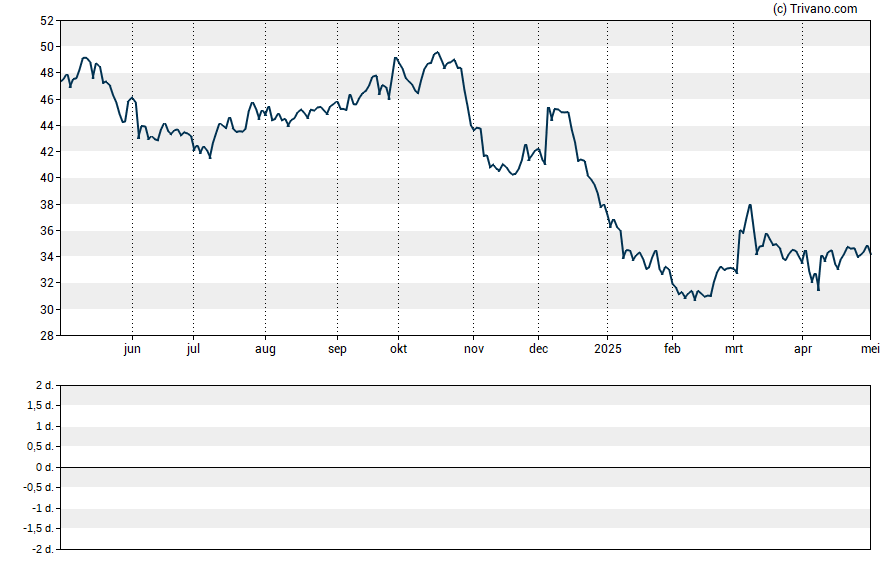Image resolution: width=888 pixels, height=565 pixels.
Task: Click the 34 price axis value
Action: pyautogui.click(x=47, y=256)
